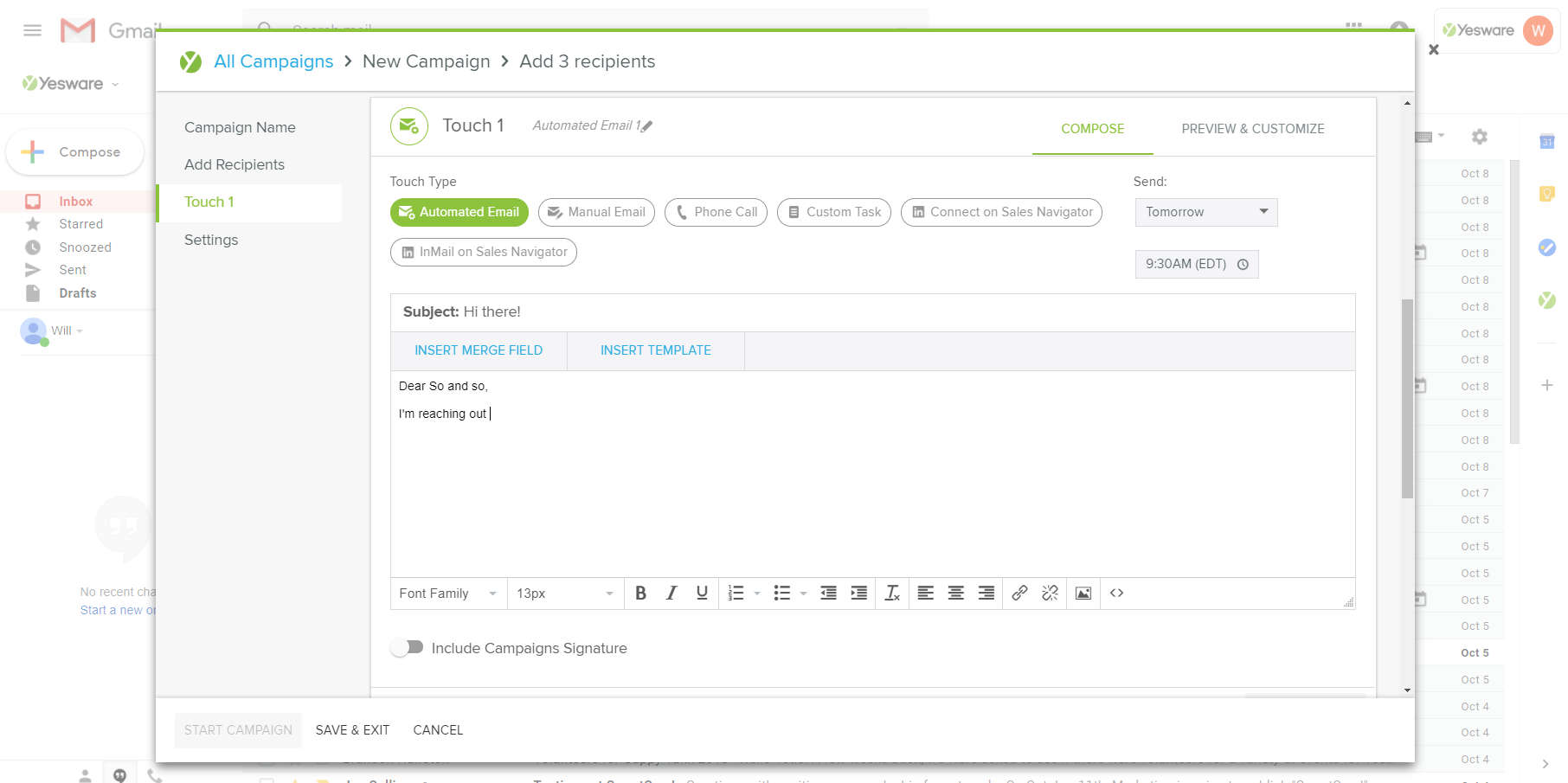Click inside the email body editor

(x=872, y=474)
